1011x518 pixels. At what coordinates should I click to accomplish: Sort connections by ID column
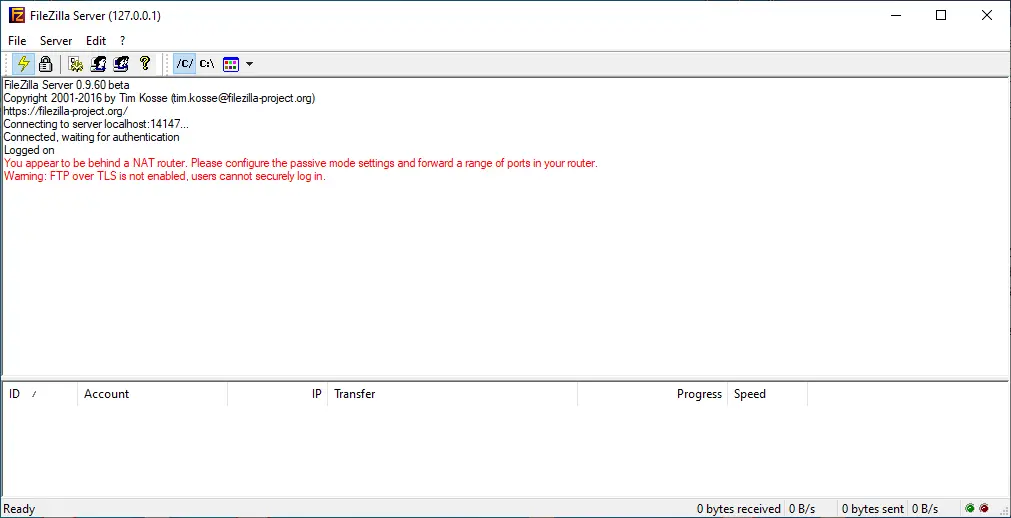(x=40, y=393)
